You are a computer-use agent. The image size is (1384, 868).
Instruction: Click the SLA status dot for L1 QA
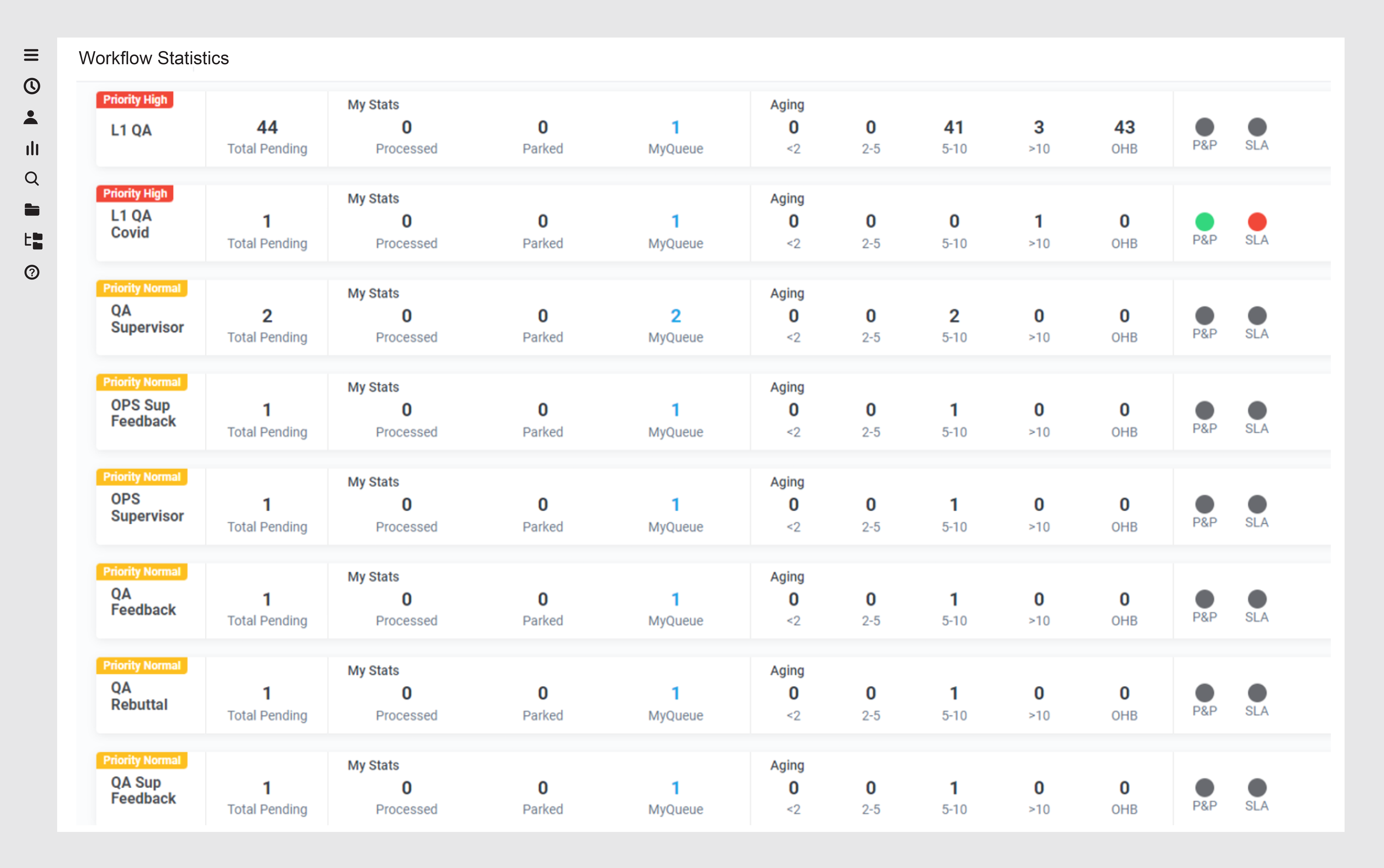(1257, 127)
